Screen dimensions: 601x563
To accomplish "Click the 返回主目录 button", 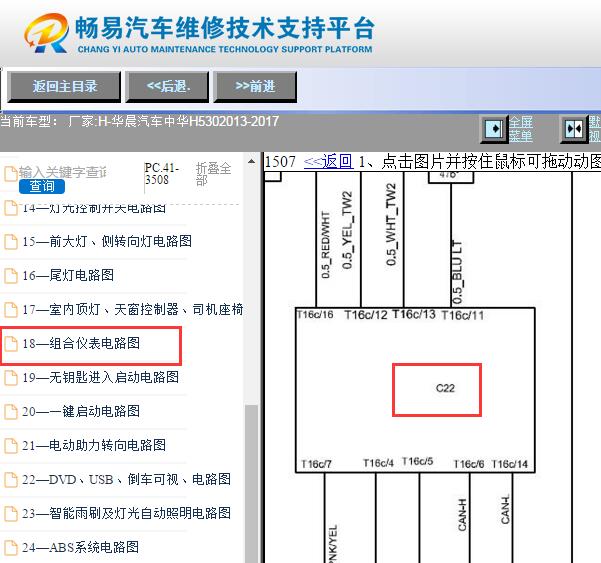I will (x=64, y=87).
